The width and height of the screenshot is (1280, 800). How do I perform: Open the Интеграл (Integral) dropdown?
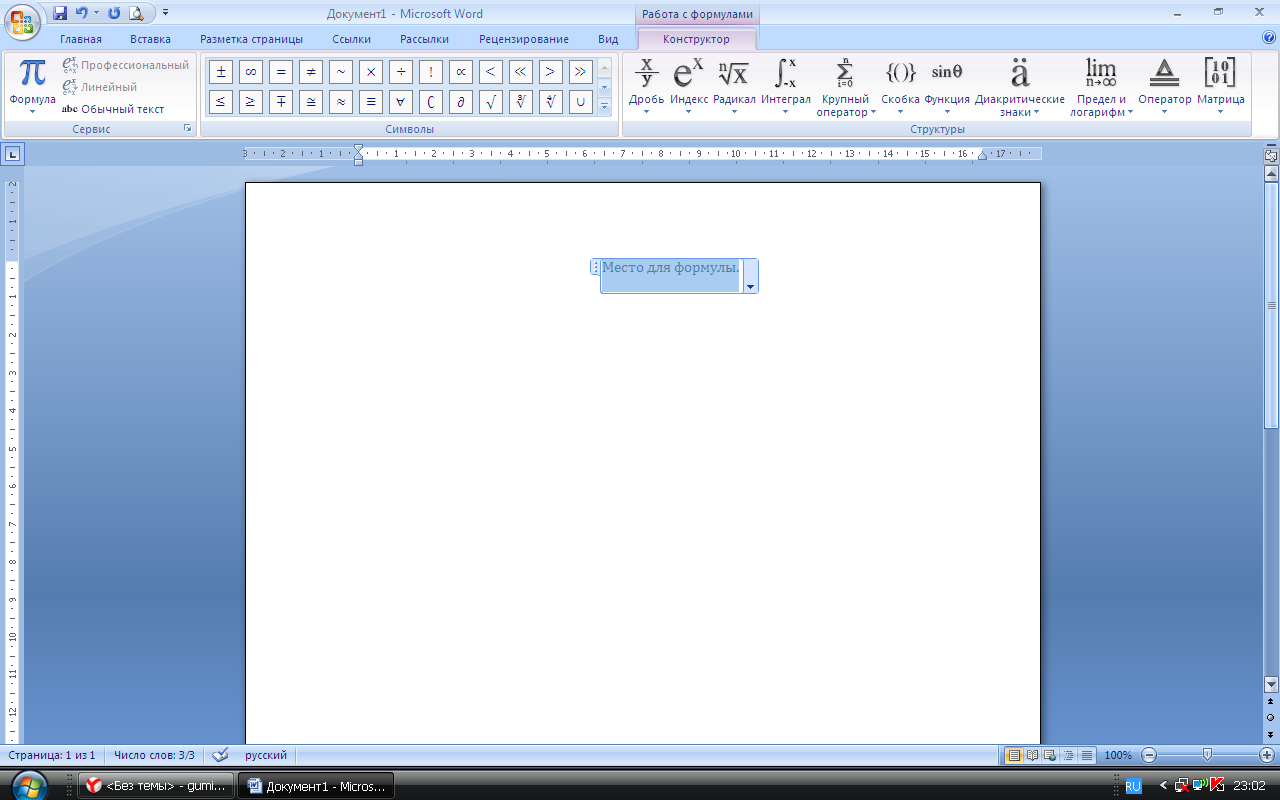tap(786, 88)
